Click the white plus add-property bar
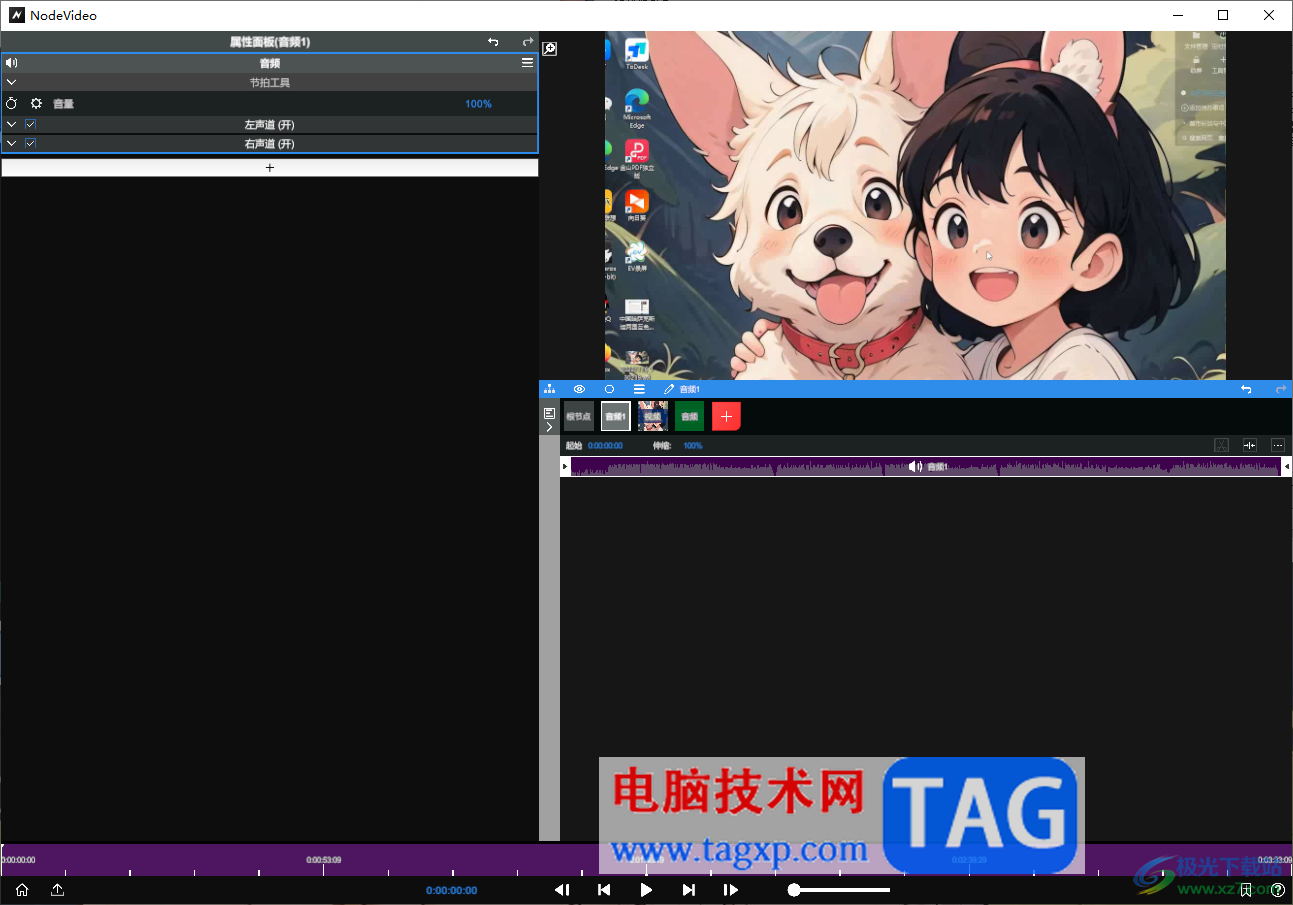Image resolution: width=1293 pixels, height=905 pixels. point(270,168)
